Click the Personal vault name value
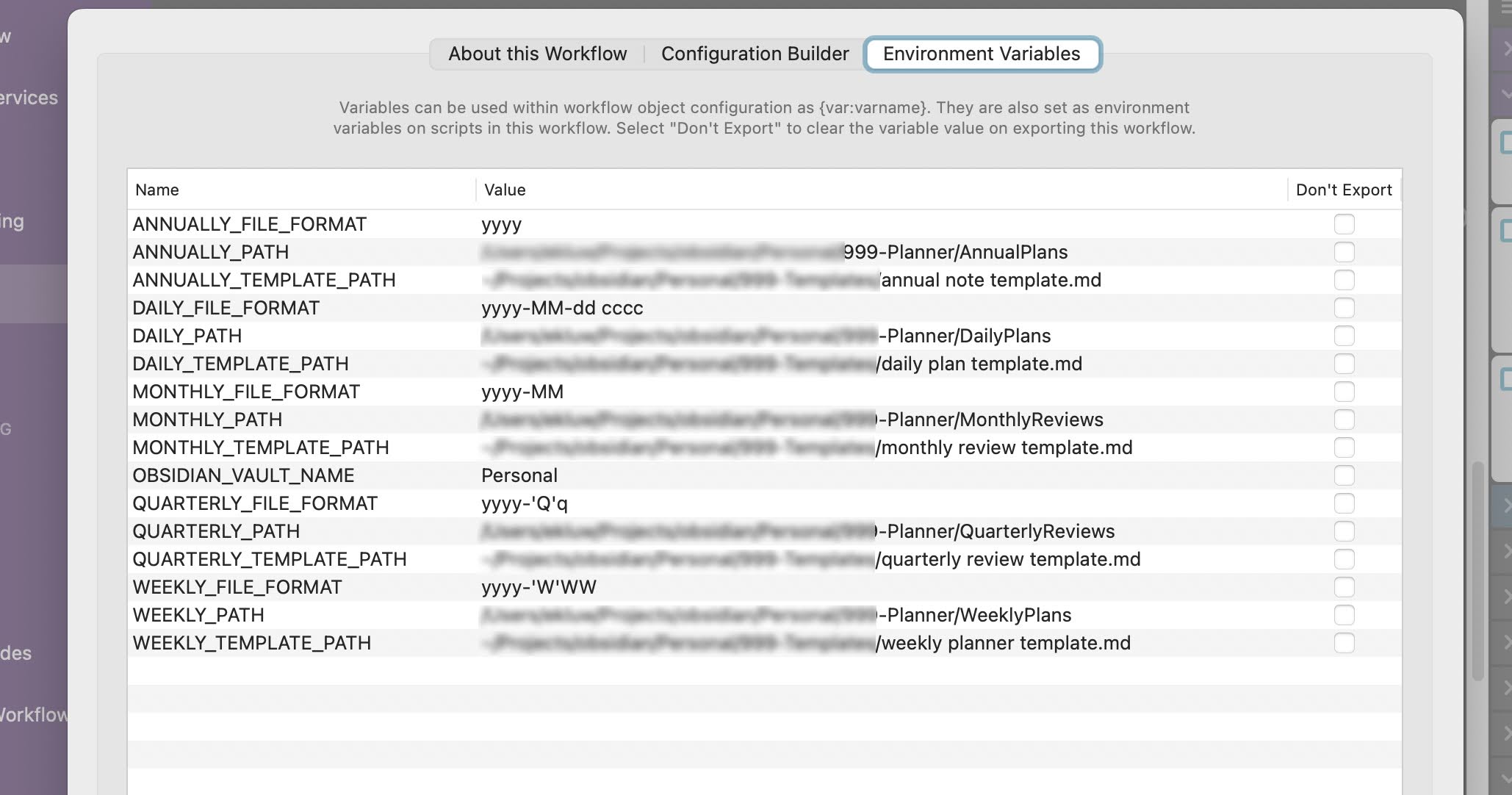 point(519,475)
